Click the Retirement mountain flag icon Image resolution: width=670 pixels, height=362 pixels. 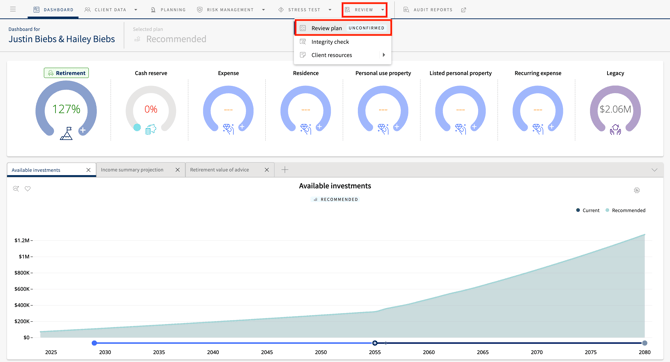pos(66,133)
